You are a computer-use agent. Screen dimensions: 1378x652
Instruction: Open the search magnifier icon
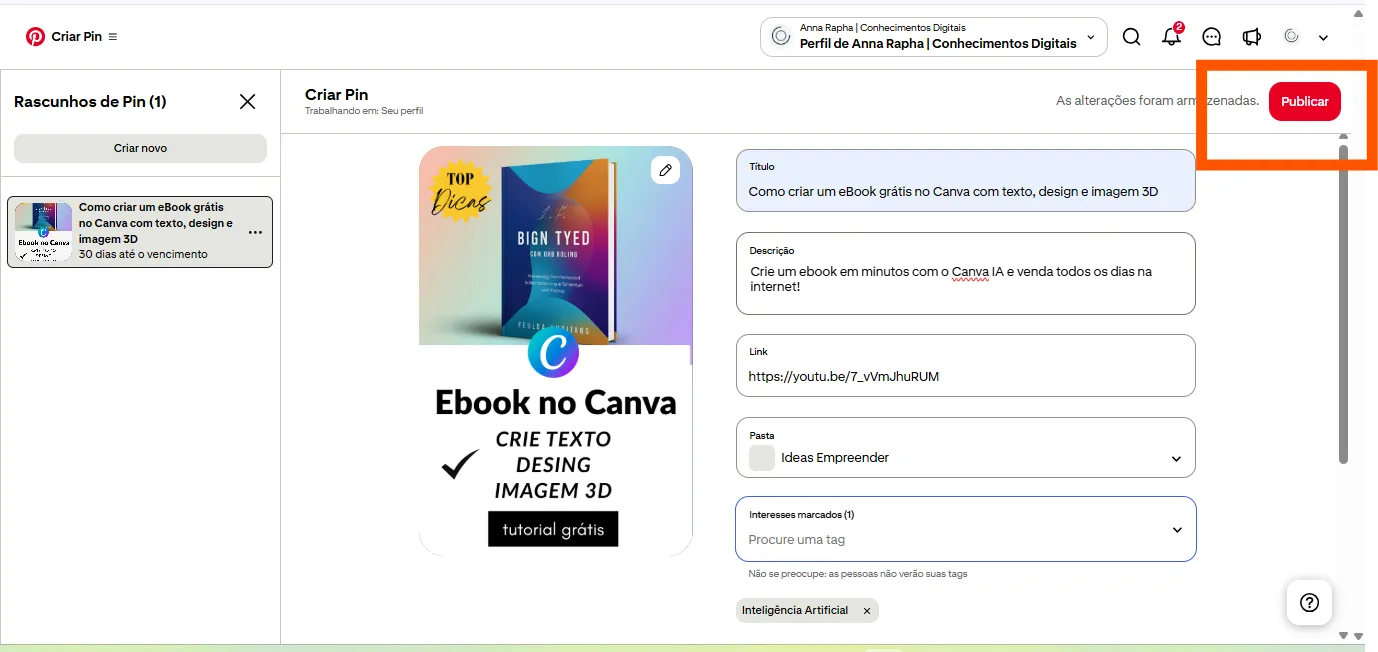click(1131, 37)
